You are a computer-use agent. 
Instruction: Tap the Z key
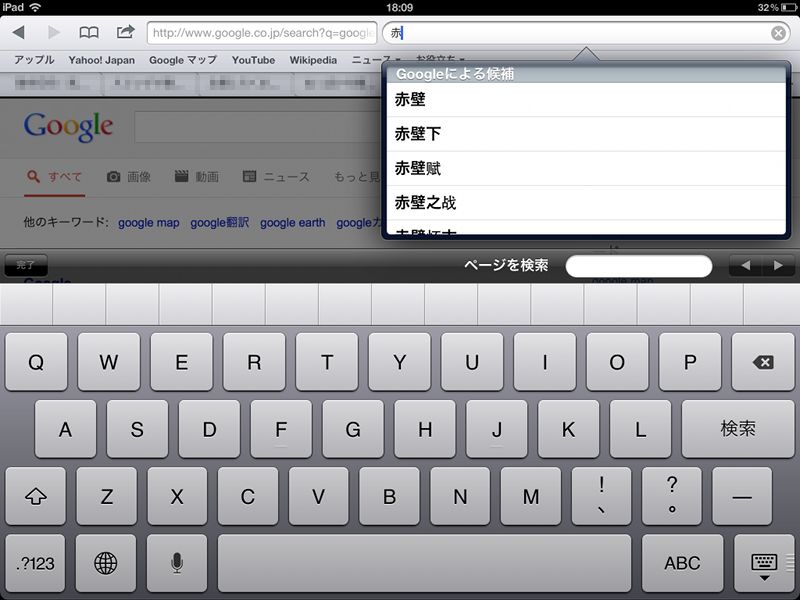click(x=106, y=496)
